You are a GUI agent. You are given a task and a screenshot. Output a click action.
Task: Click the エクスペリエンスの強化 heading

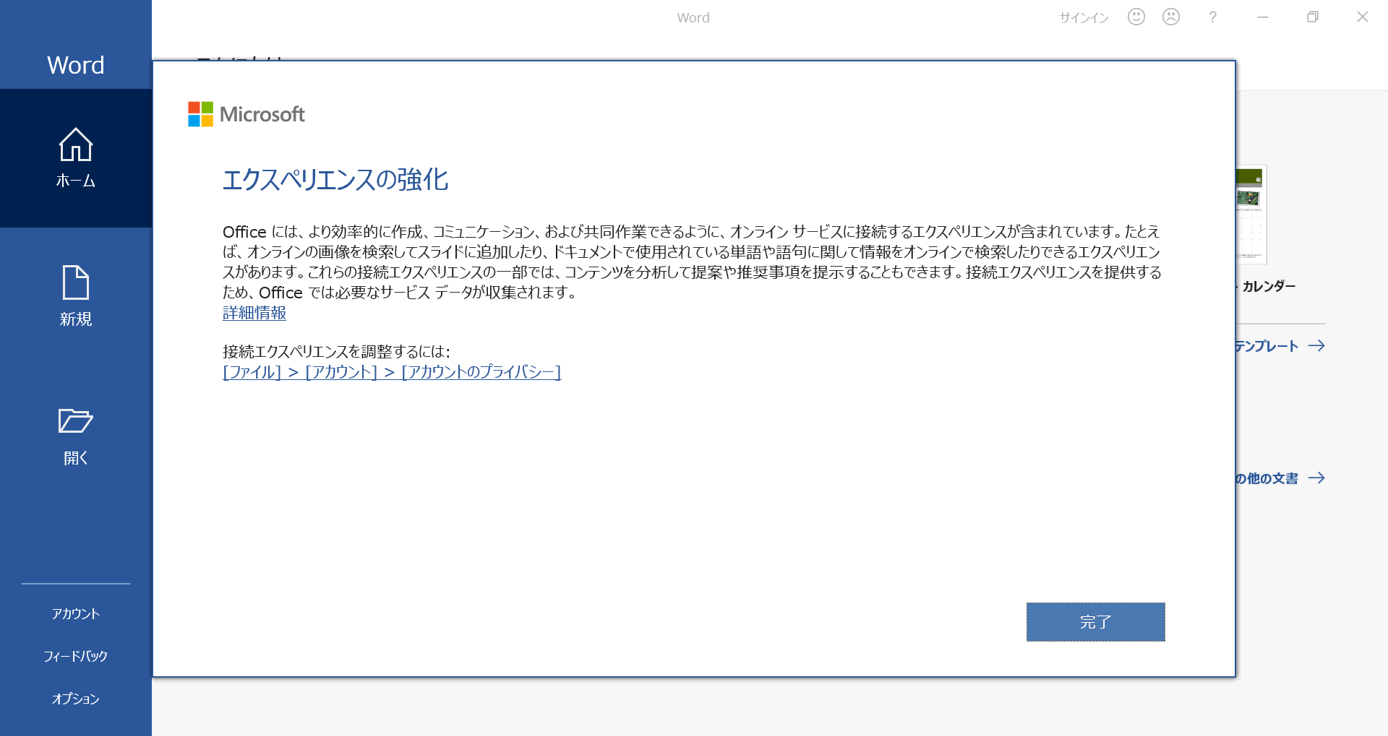pyautogui.click(x=335, y=180)
